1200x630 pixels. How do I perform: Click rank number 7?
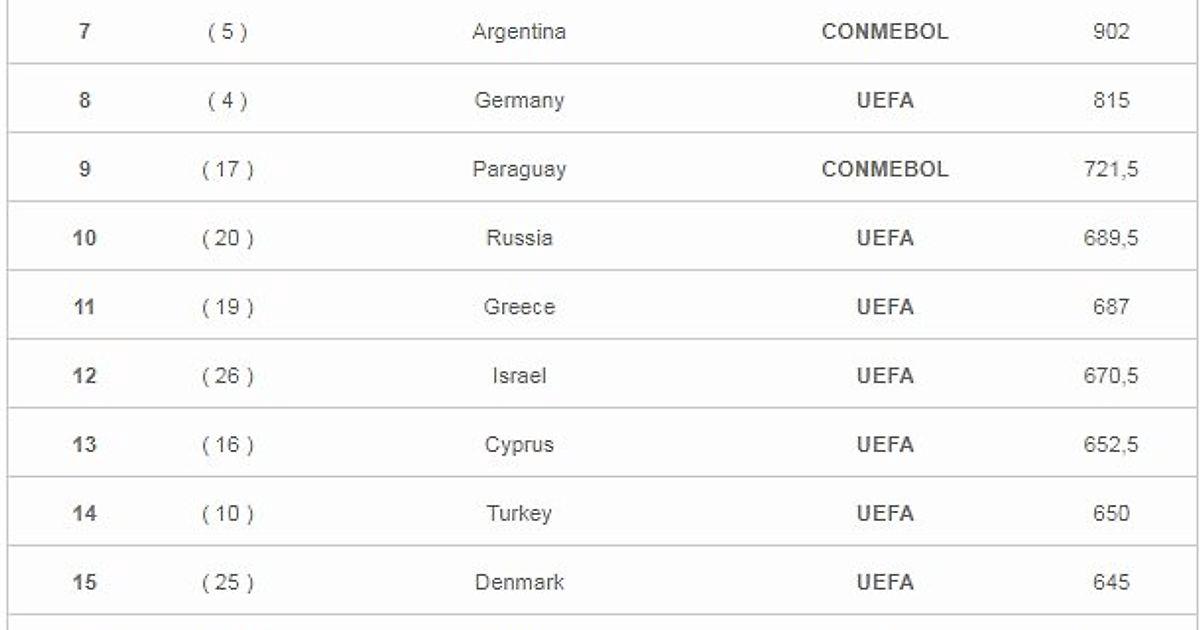pos(85,32)
